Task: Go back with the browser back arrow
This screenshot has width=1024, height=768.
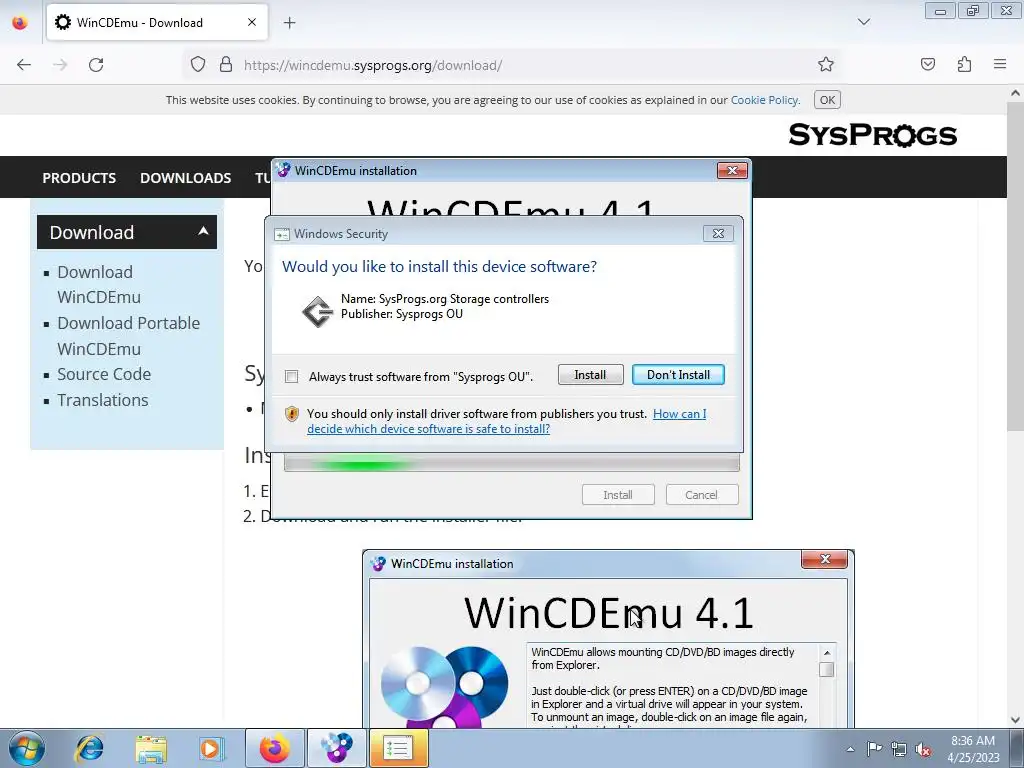Action: point(24,65)
